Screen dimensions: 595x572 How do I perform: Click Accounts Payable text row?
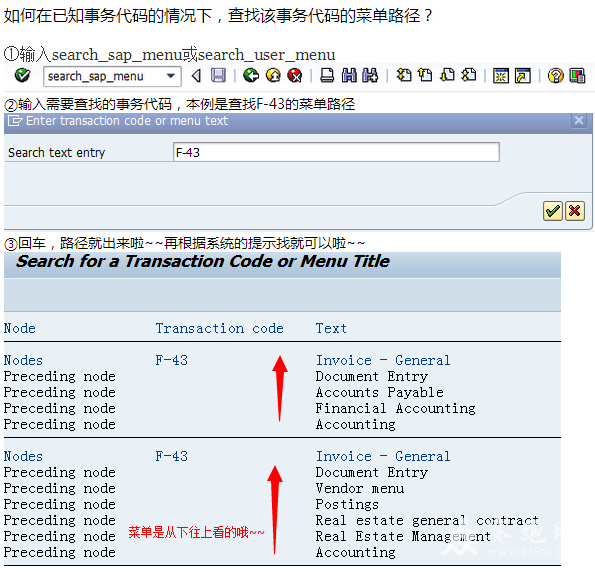[x=380, y=392]
